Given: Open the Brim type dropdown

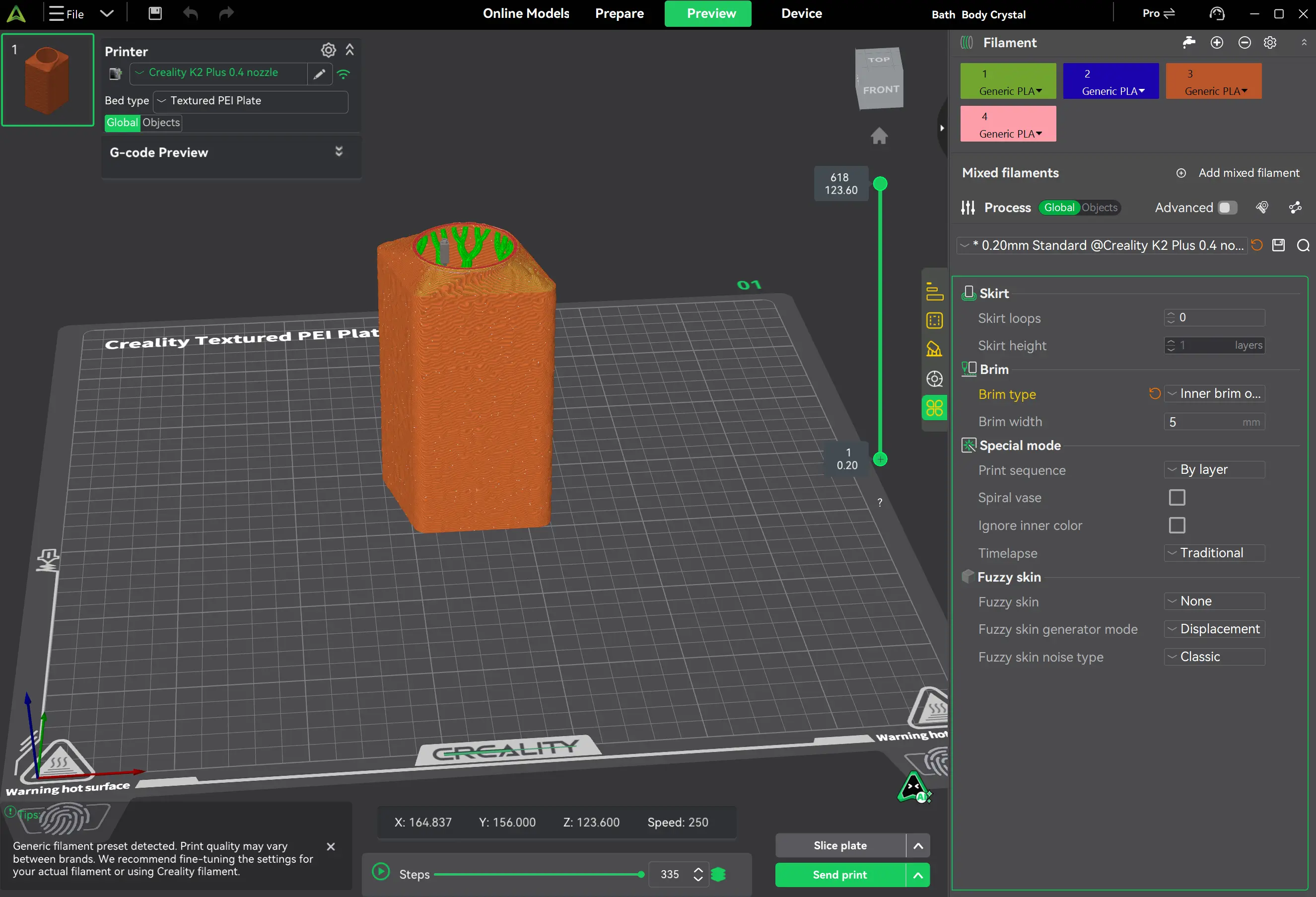Looking at the screenshot, I should tap(1214, 393).
